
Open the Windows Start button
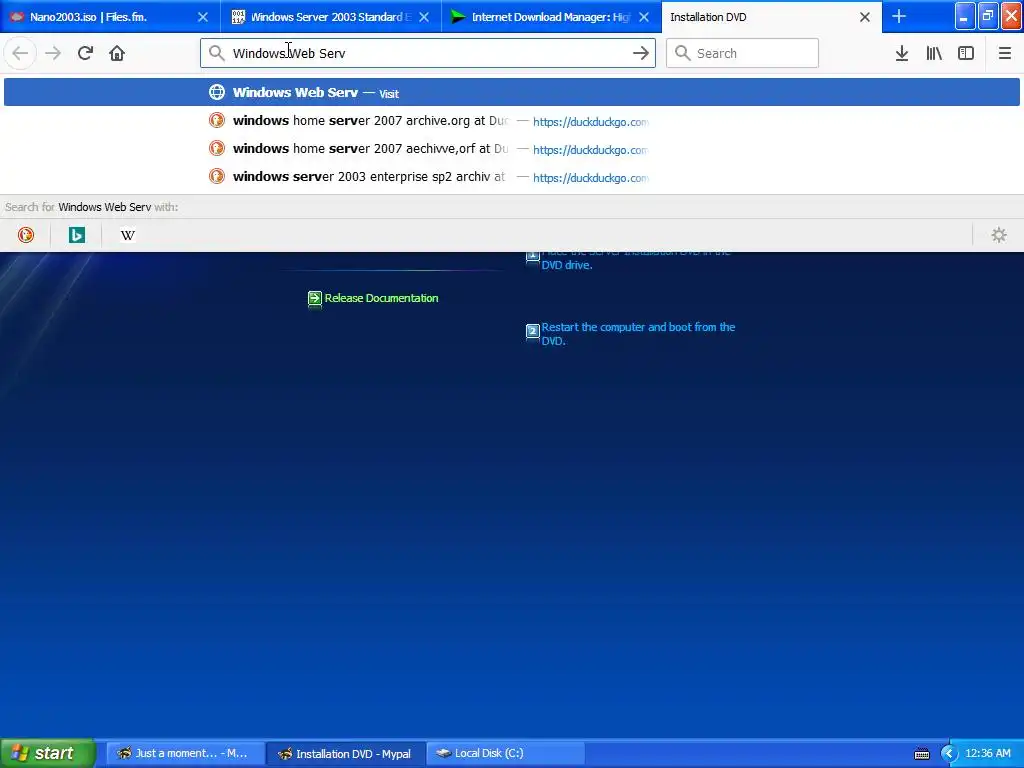(x=47, y=753)
